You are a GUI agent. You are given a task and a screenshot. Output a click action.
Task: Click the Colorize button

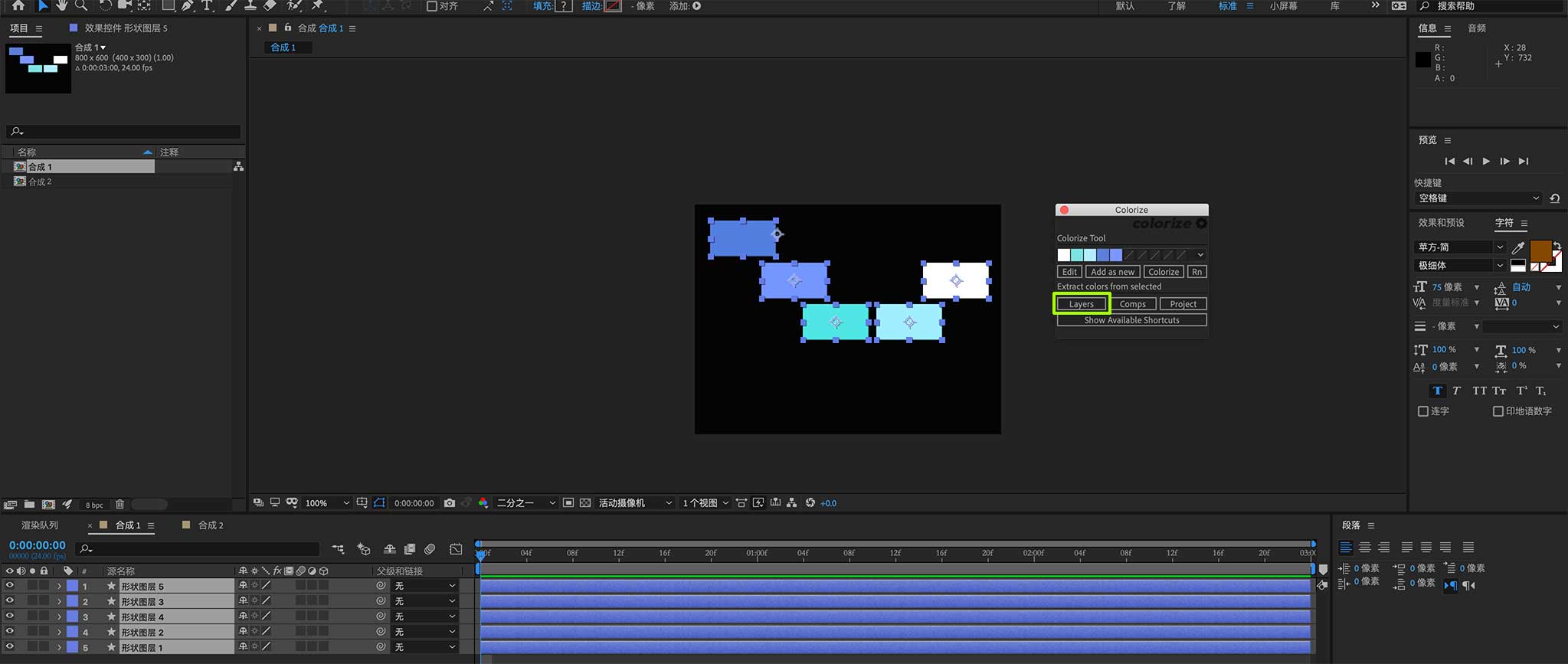point(1164,272)
